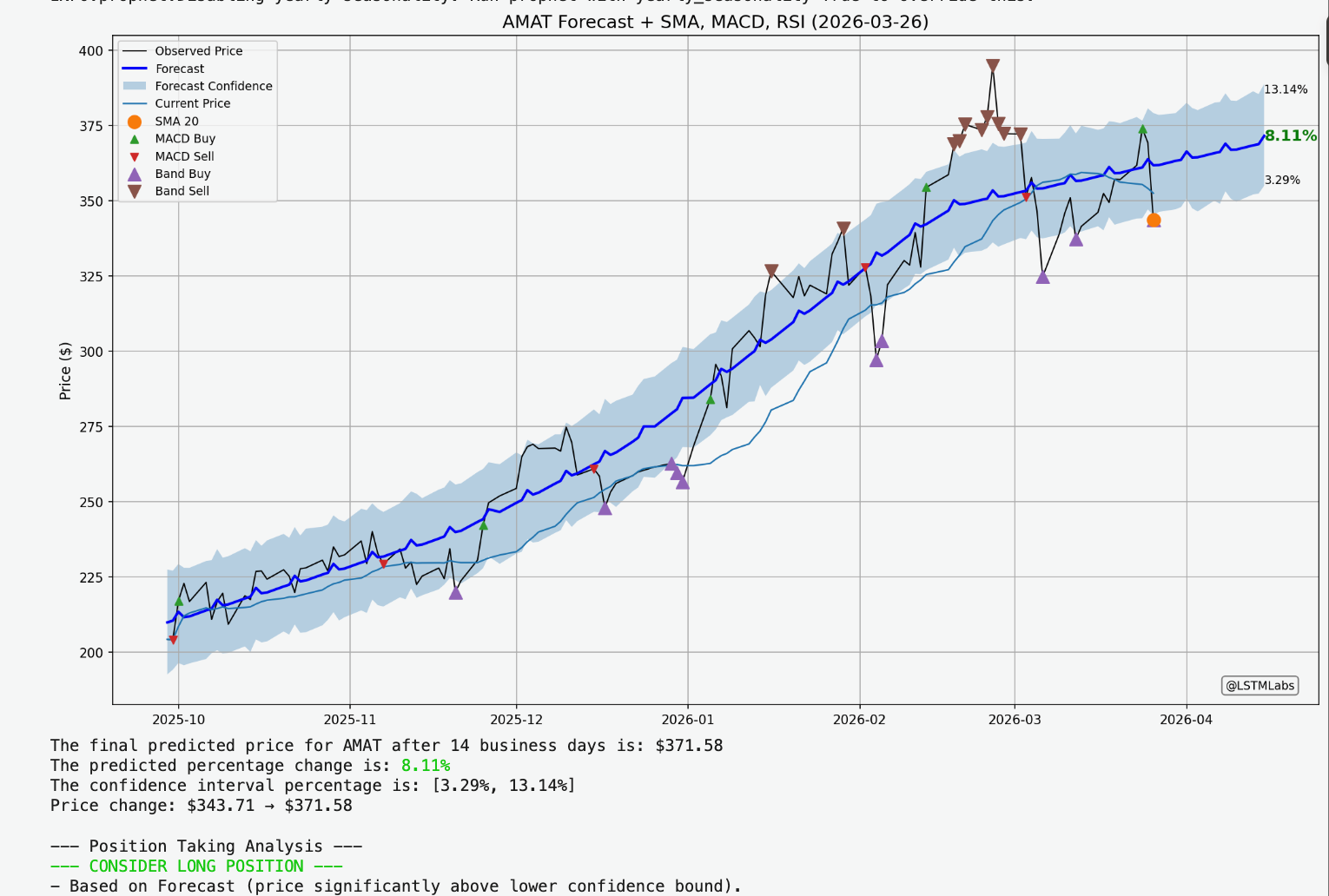Select the 'predicted percentage change is' output line
This screenshot has width=1329, height=896.
click(250, 766)
